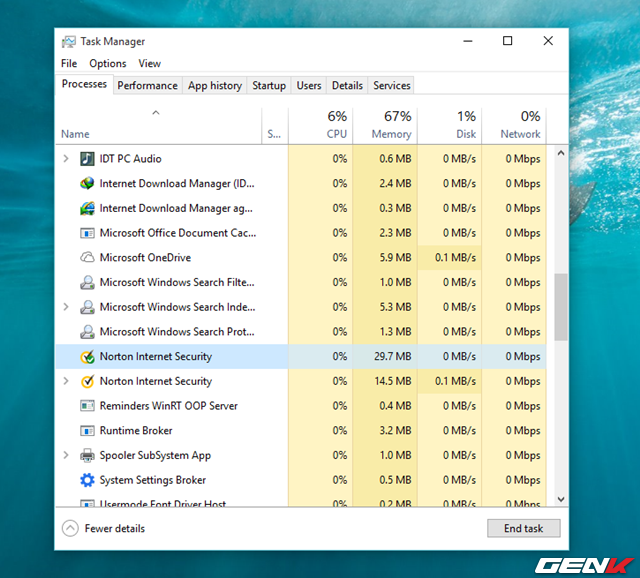
Task: Sort processes by the Name column header
Action: coord(158,126)
